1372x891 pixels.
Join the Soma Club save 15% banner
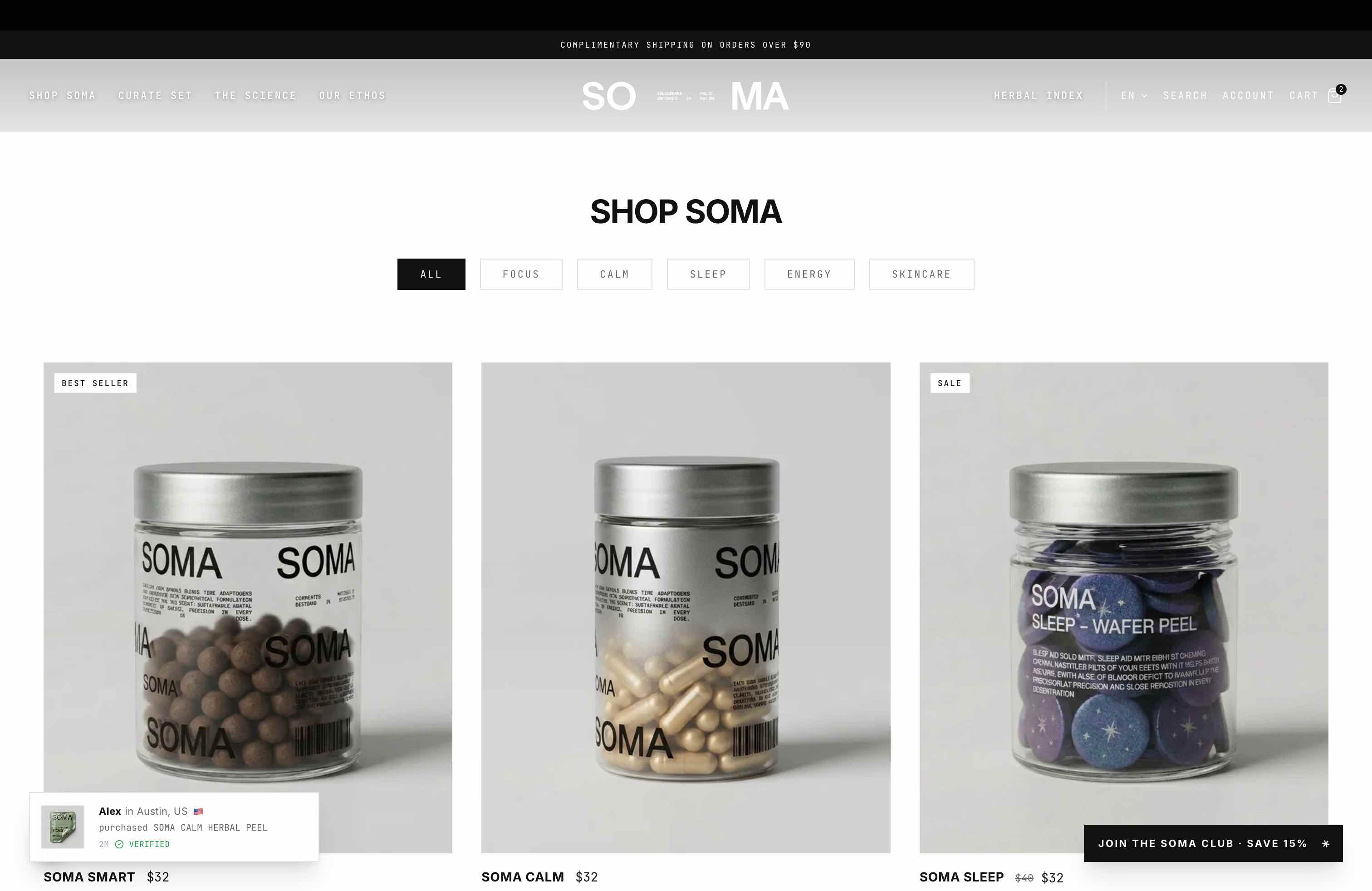tap(1213, 844)
